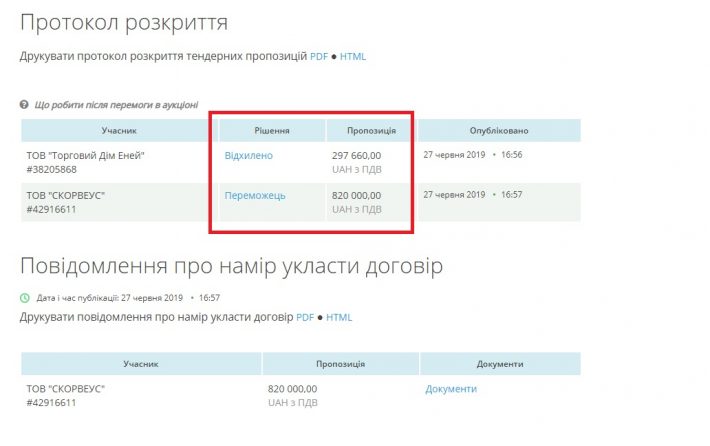The image size is (710, 446).
Task: Select 'Учасник' header in the protocol table
Action: coord(118,131)
